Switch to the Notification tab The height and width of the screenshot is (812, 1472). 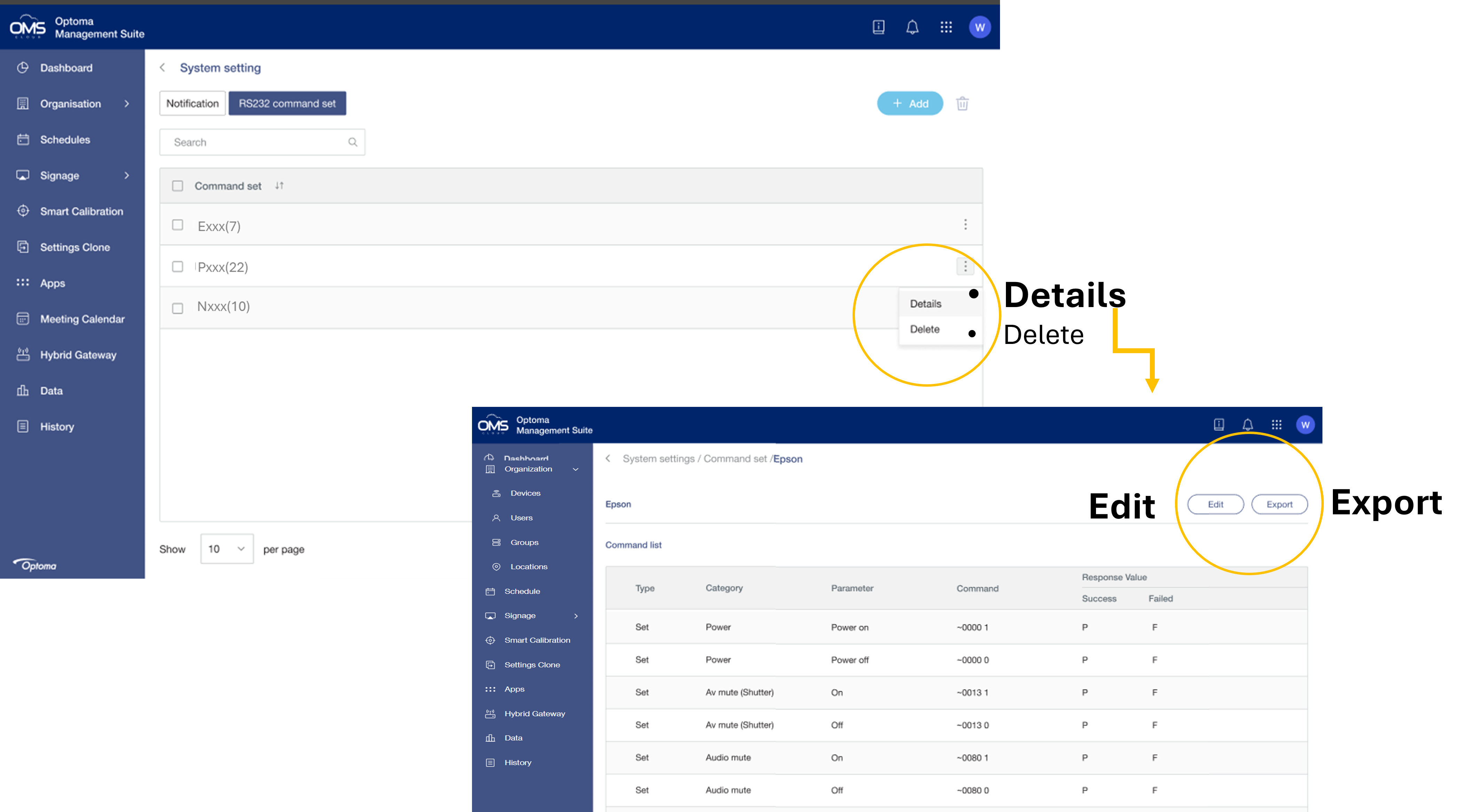tap(193, 103)
